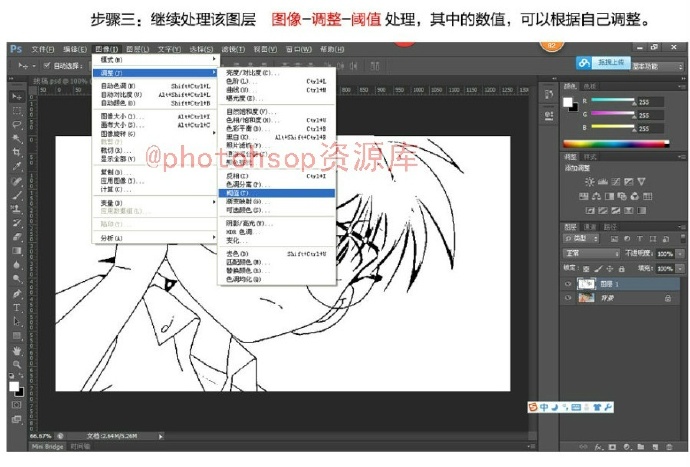Open the layer blend mode 正常 dropdown
The image size is (690, 467).
coord(591,254)
